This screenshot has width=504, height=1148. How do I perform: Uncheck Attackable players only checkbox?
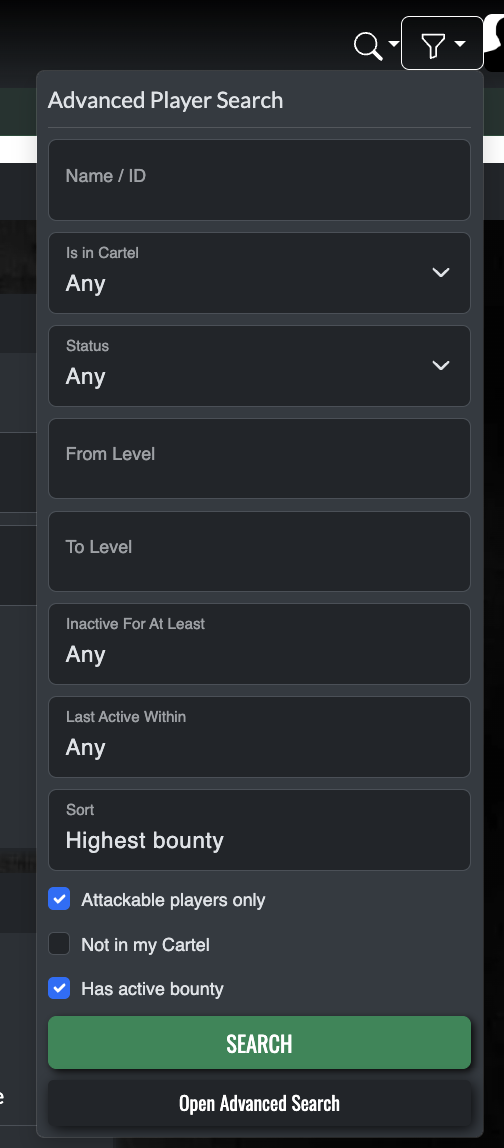tap(59, 899)
